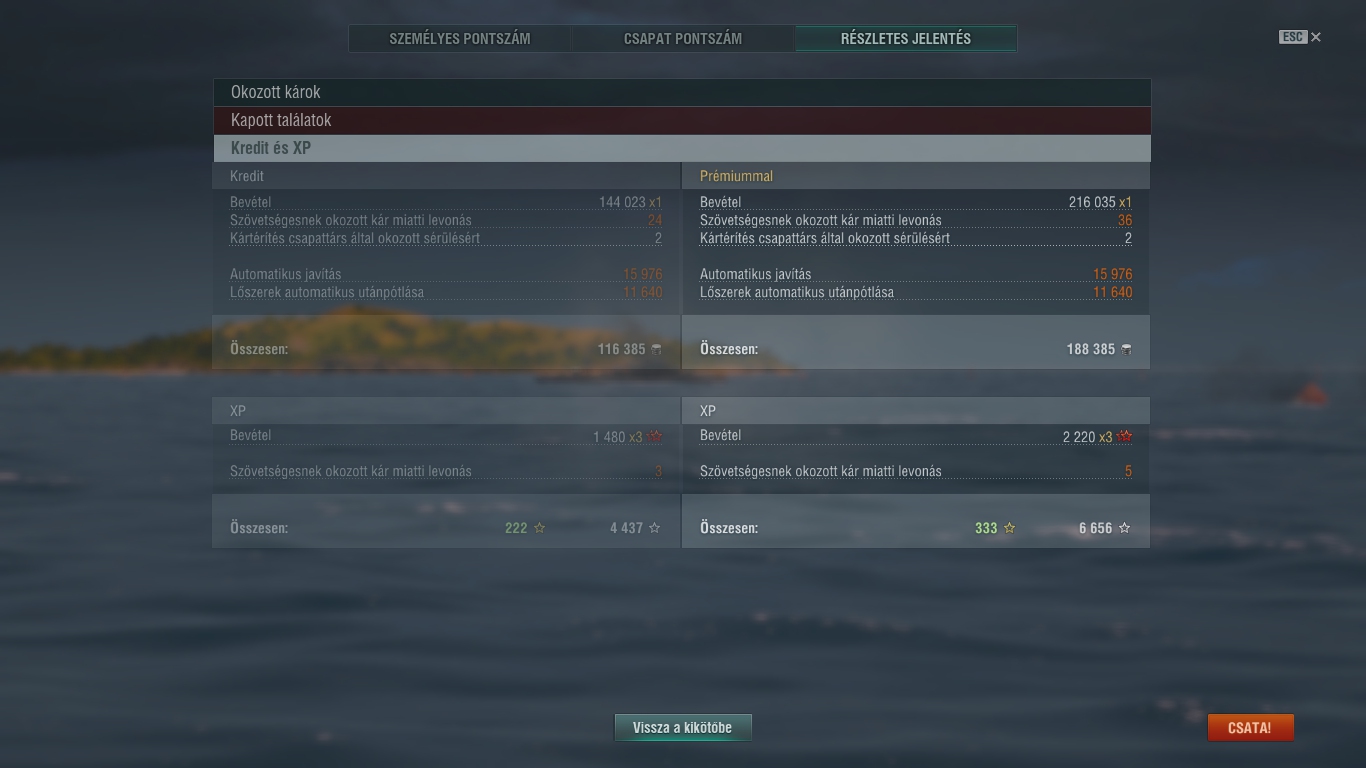The width and height of the screenshot is (1366, 768).
Task: Start a new battle with CSATA! button
Action: (1250, 728)
